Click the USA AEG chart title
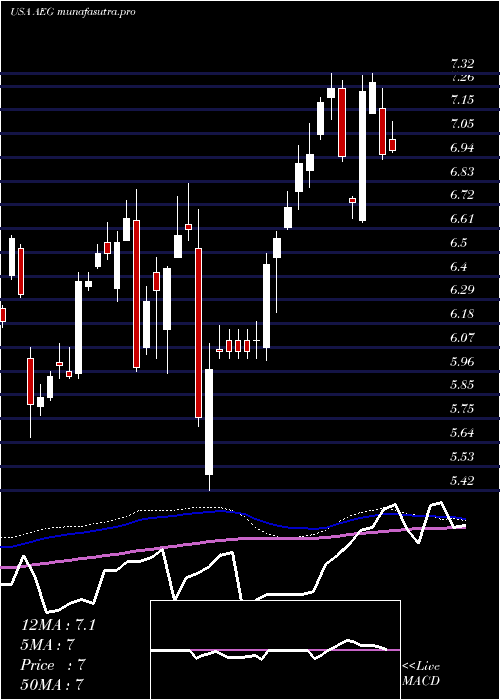Image resolution: width=500 pixels, height=700 pixels. click(72, 12)
